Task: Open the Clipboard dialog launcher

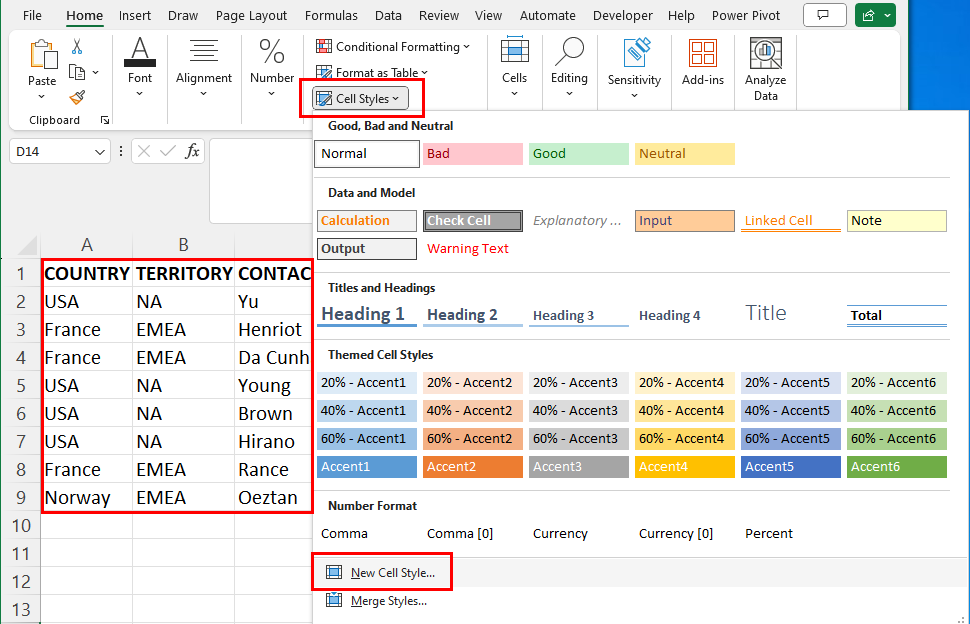Action: (105, 121)
